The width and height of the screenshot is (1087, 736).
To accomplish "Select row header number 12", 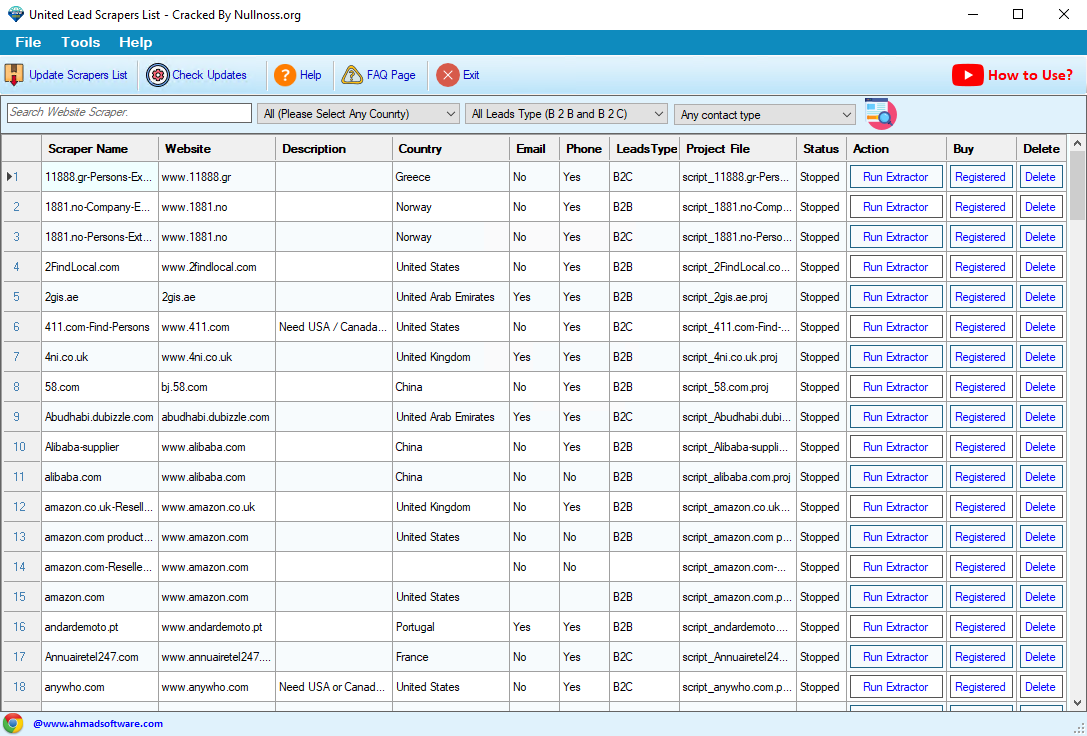I will [21, 507].
